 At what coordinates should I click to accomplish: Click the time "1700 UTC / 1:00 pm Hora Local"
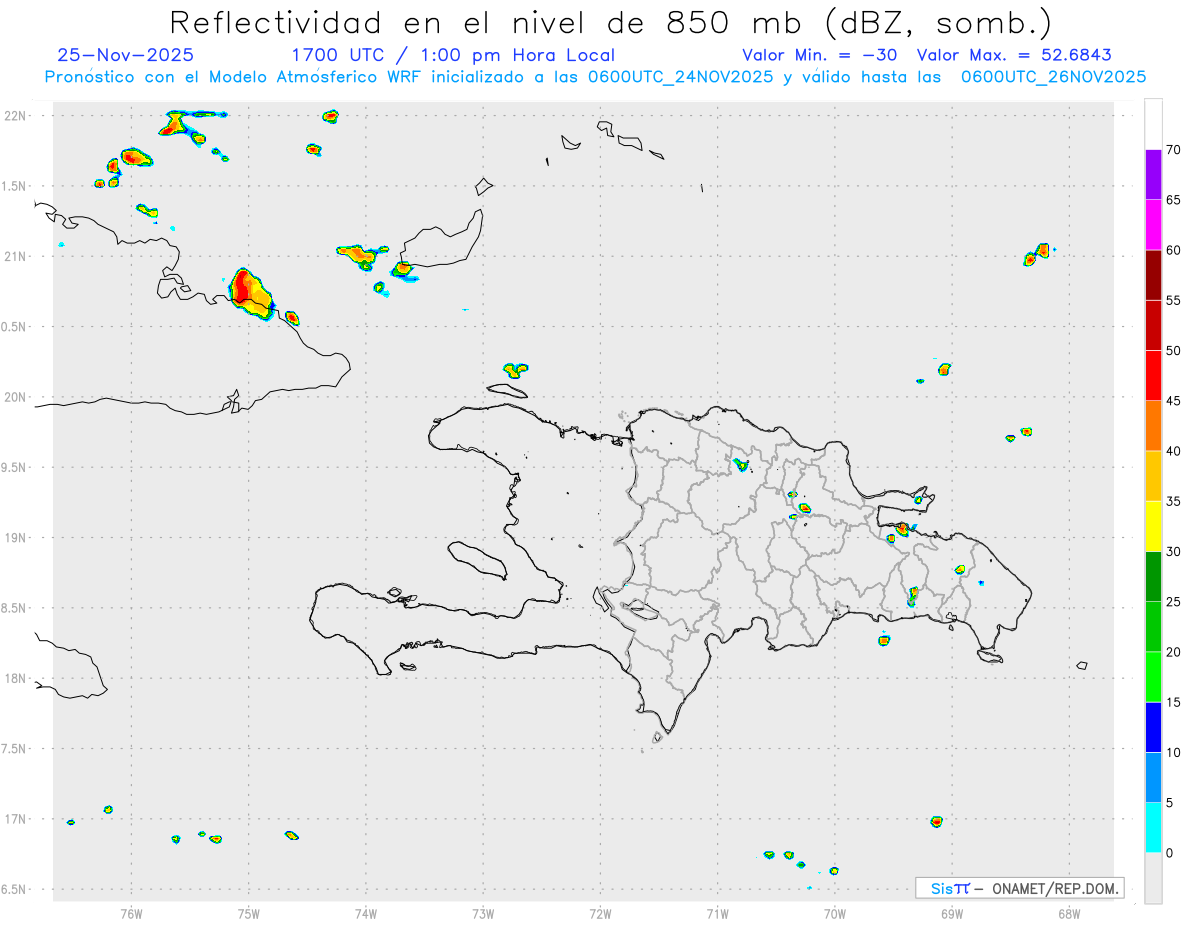[x=453, y=56]
